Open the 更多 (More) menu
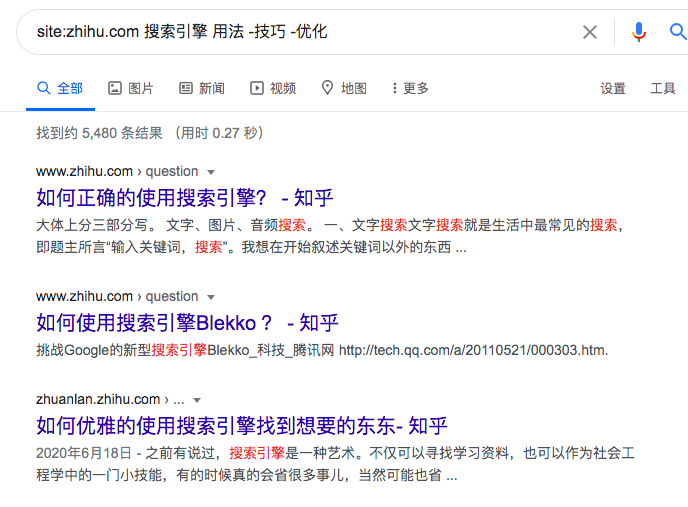 [x=410, y=88]
